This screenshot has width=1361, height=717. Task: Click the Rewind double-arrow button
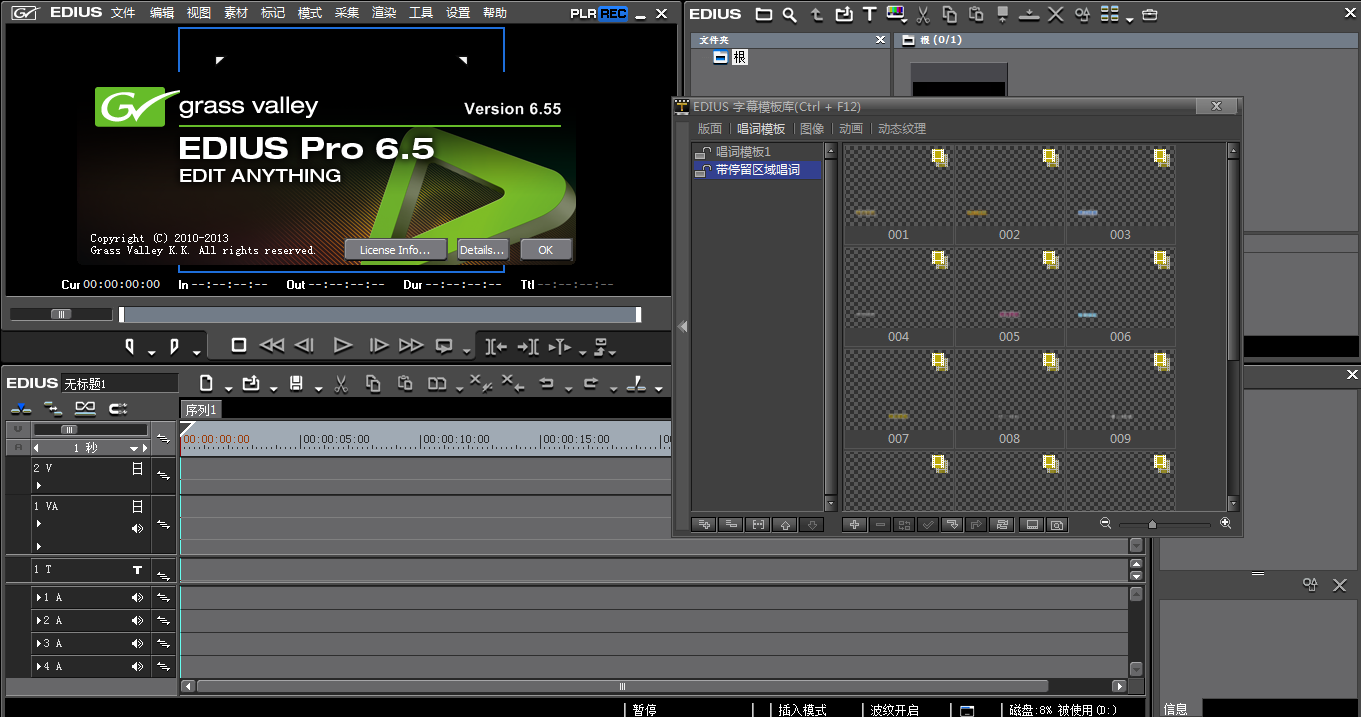coord(271,345)
